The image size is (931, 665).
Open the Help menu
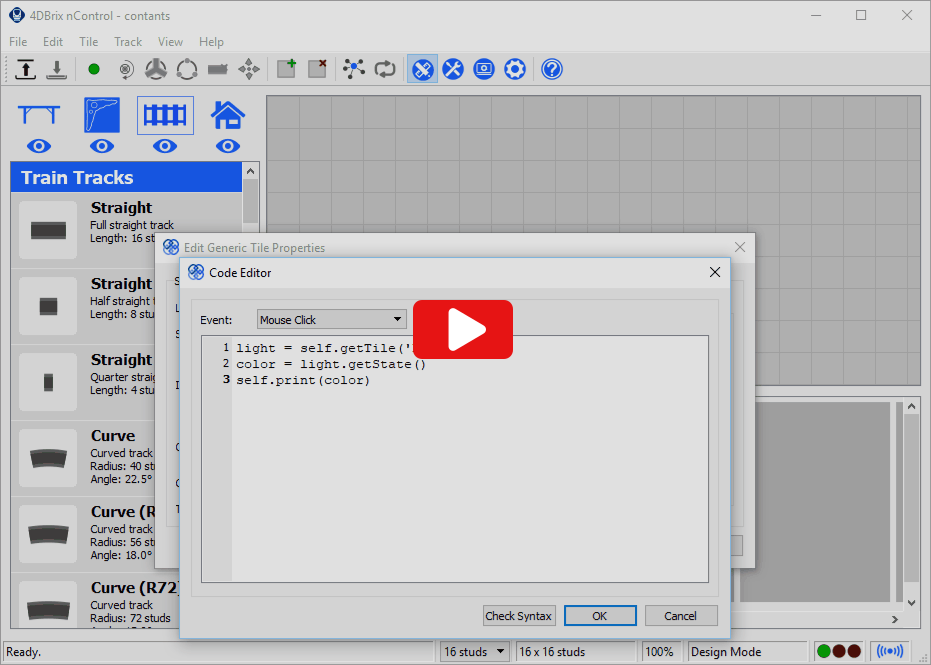(x=211, y=42)
